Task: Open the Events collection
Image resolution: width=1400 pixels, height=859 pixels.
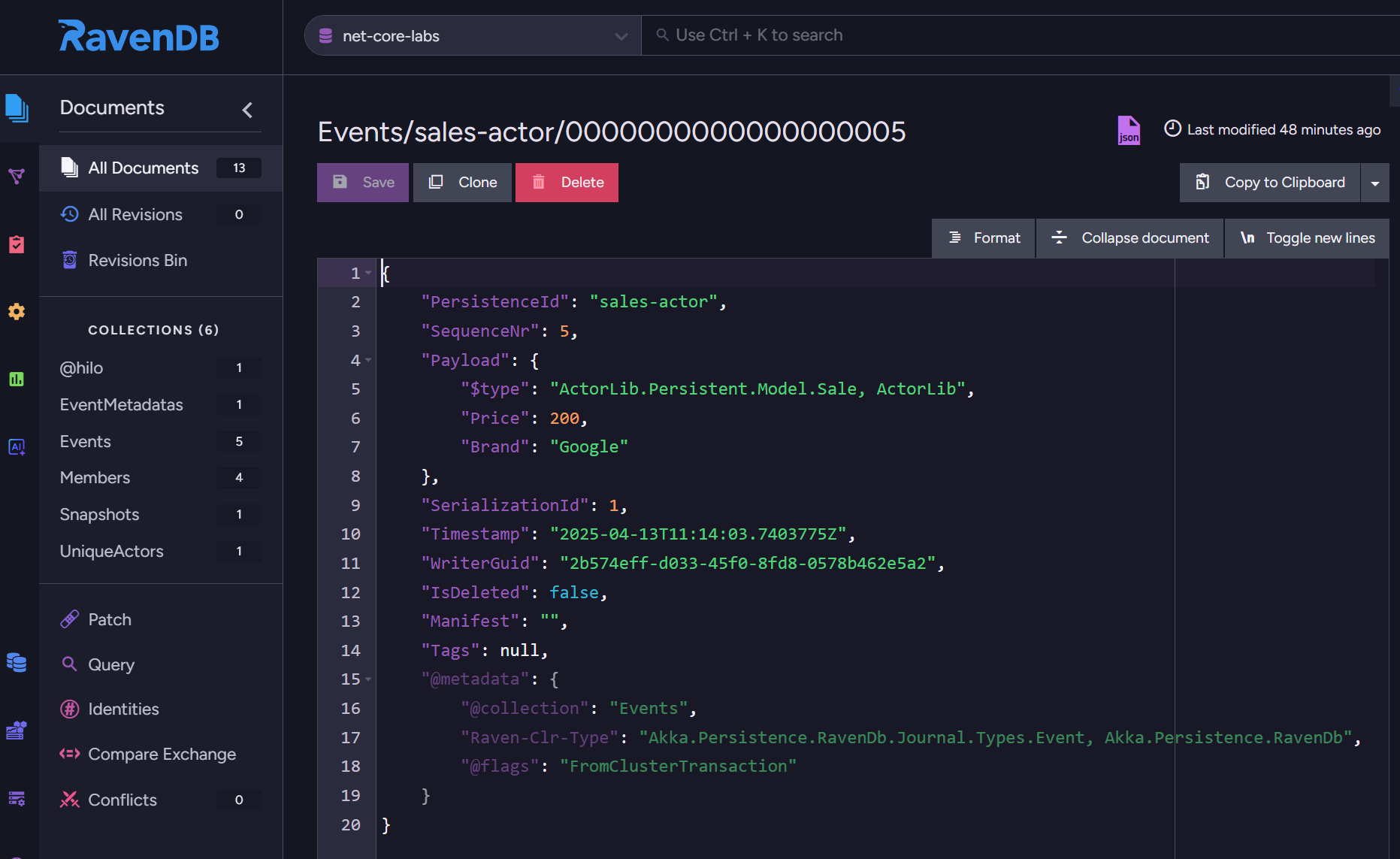Action: pos(86,442)
